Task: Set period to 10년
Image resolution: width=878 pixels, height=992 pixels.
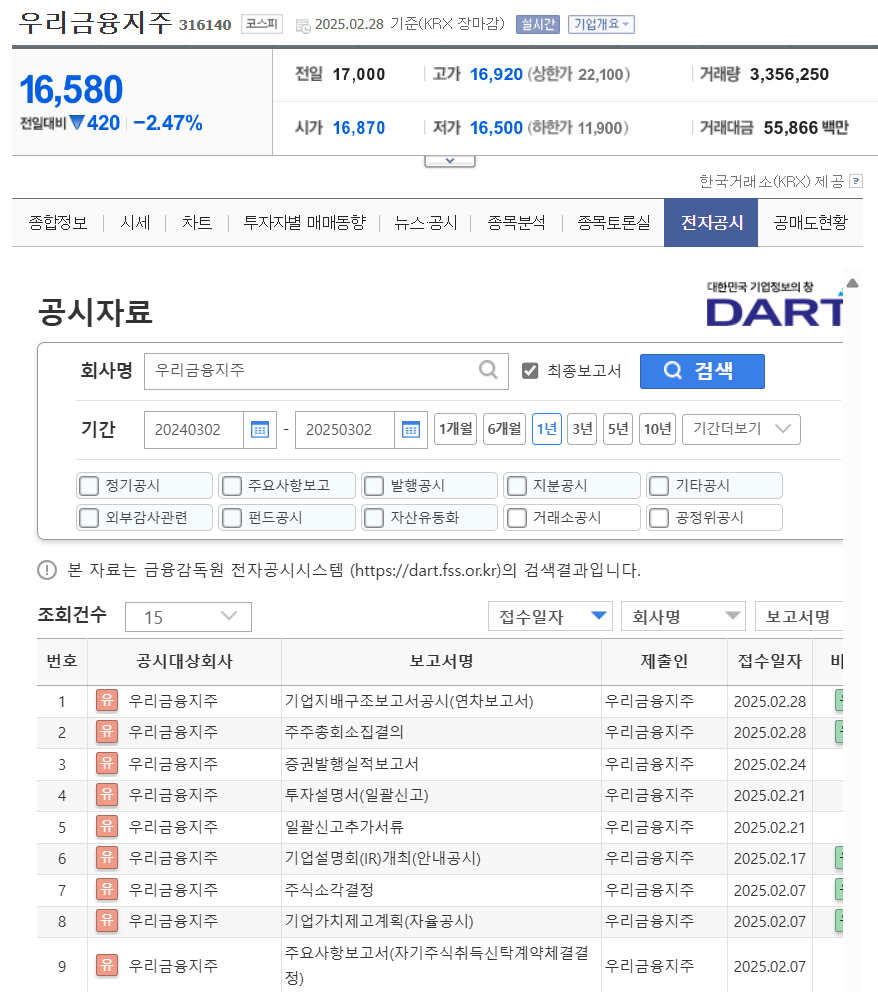Action: pos(657,430)
